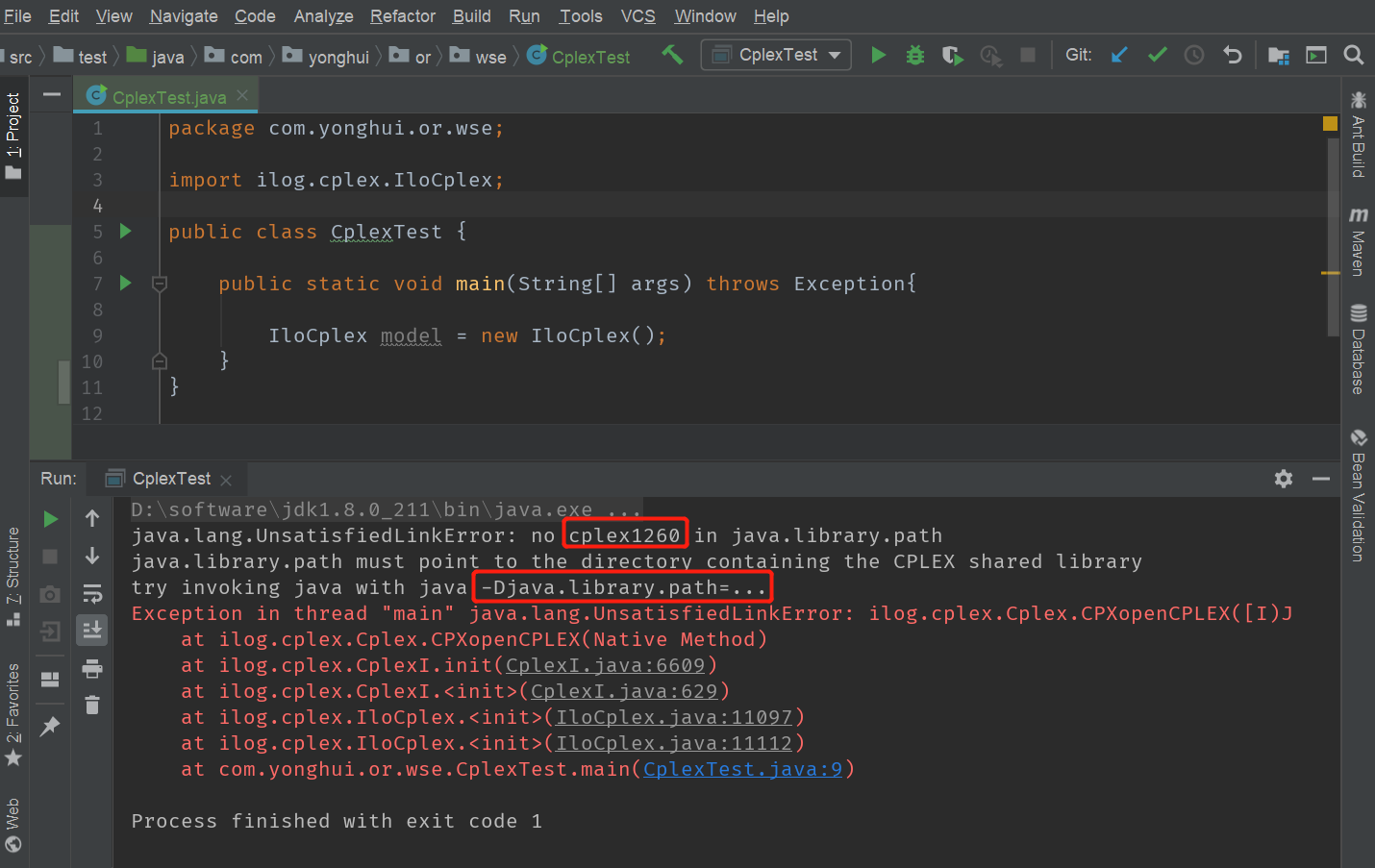Run CplexTest with the green toolbar arrow
The image size is (1375, 868).
coord(878,55)
